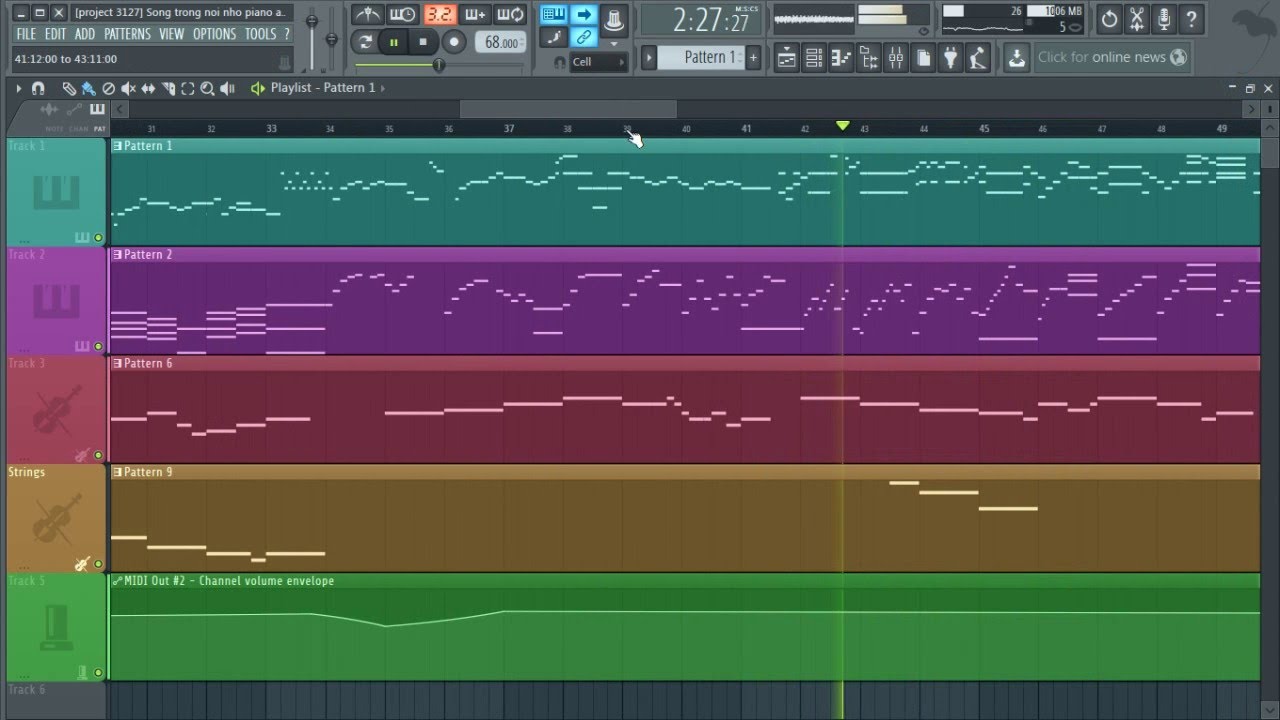Mute Track 1 using its green light
The image size is (1280, 720).
pyautogui.click(x=98, y=238)
